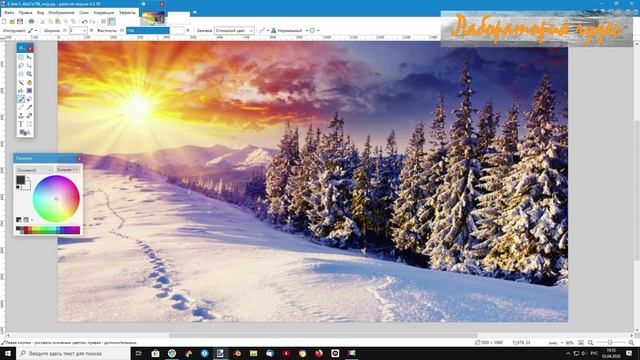Click the Больше >> button in palette
The image size is (640, 360).
[67, 169]
